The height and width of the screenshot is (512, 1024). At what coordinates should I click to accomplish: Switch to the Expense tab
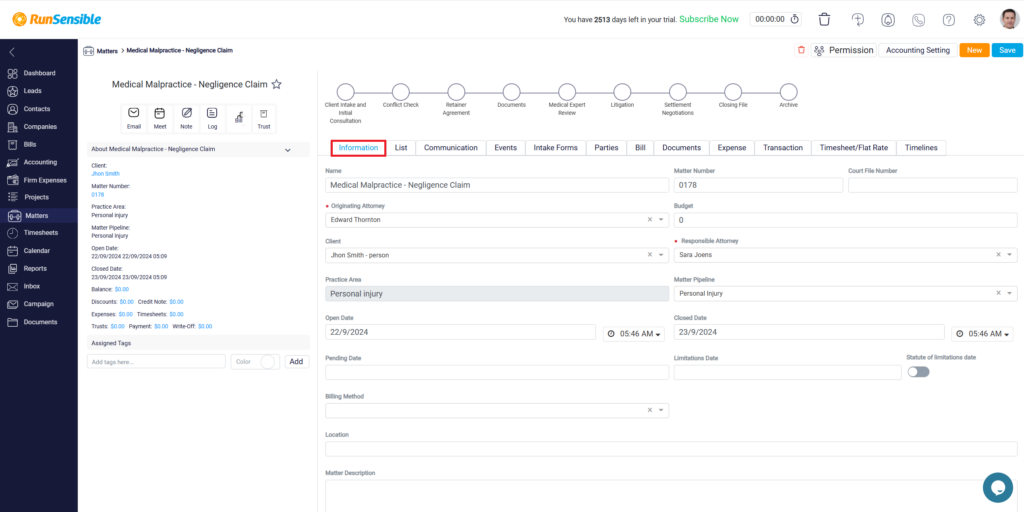coord(731,148)
